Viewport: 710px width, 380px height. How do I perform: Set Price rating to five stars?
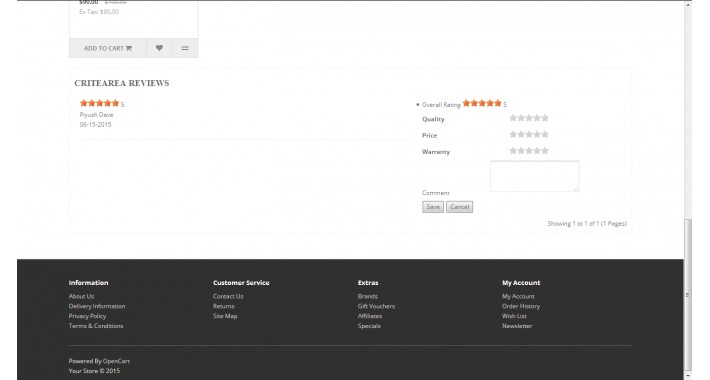[545, 135]
